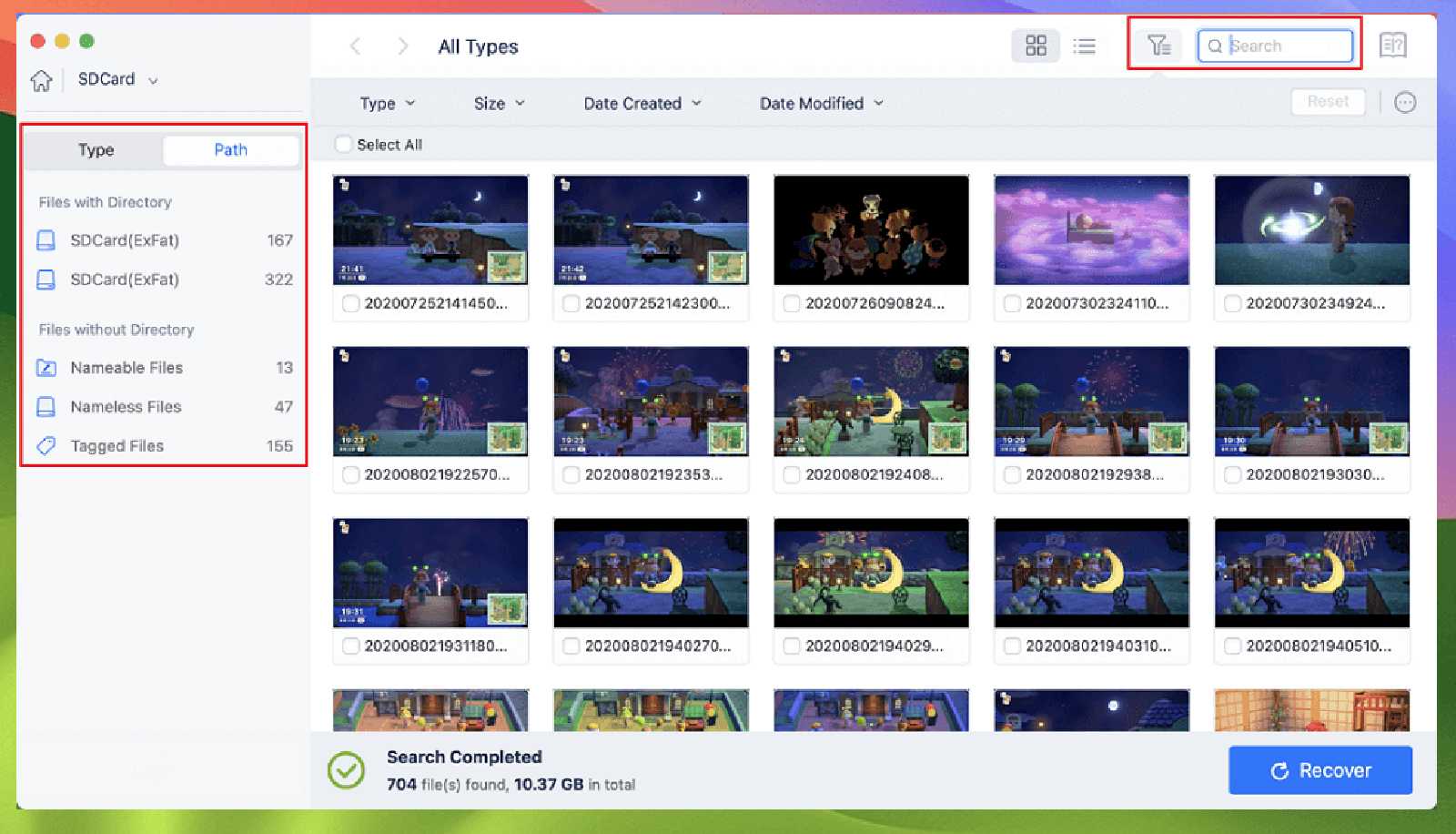Open the Date Modified filter dropdown

tap(822, 103)
